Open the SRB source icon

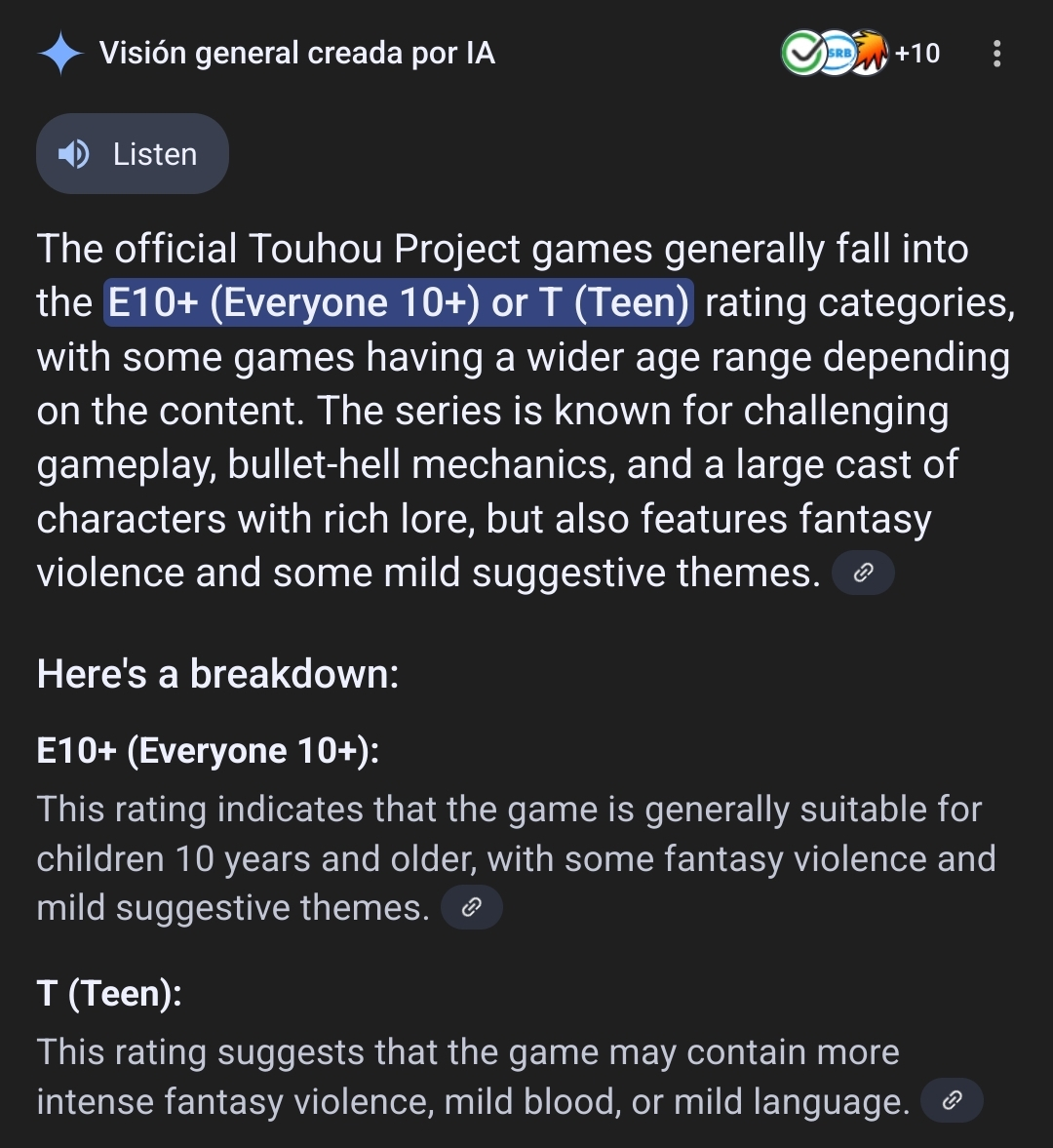pos(837,53)
